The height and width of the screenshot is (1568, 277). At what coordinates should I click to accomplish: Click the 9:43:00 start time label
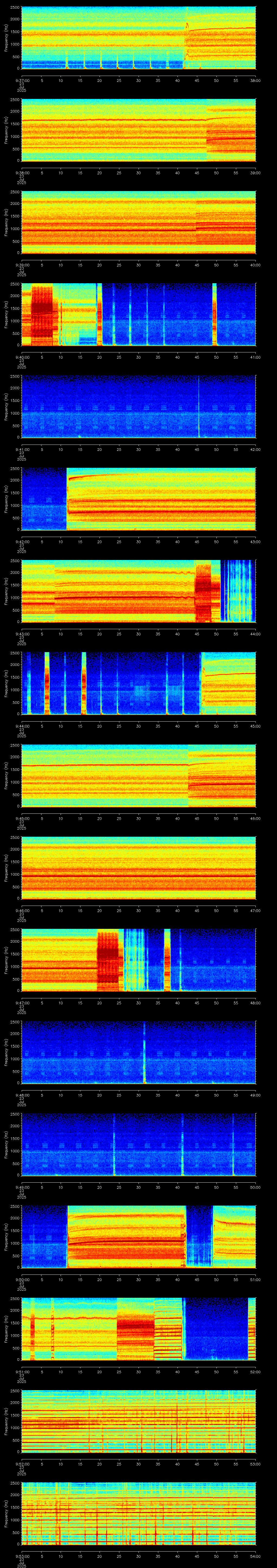[22, 634]
